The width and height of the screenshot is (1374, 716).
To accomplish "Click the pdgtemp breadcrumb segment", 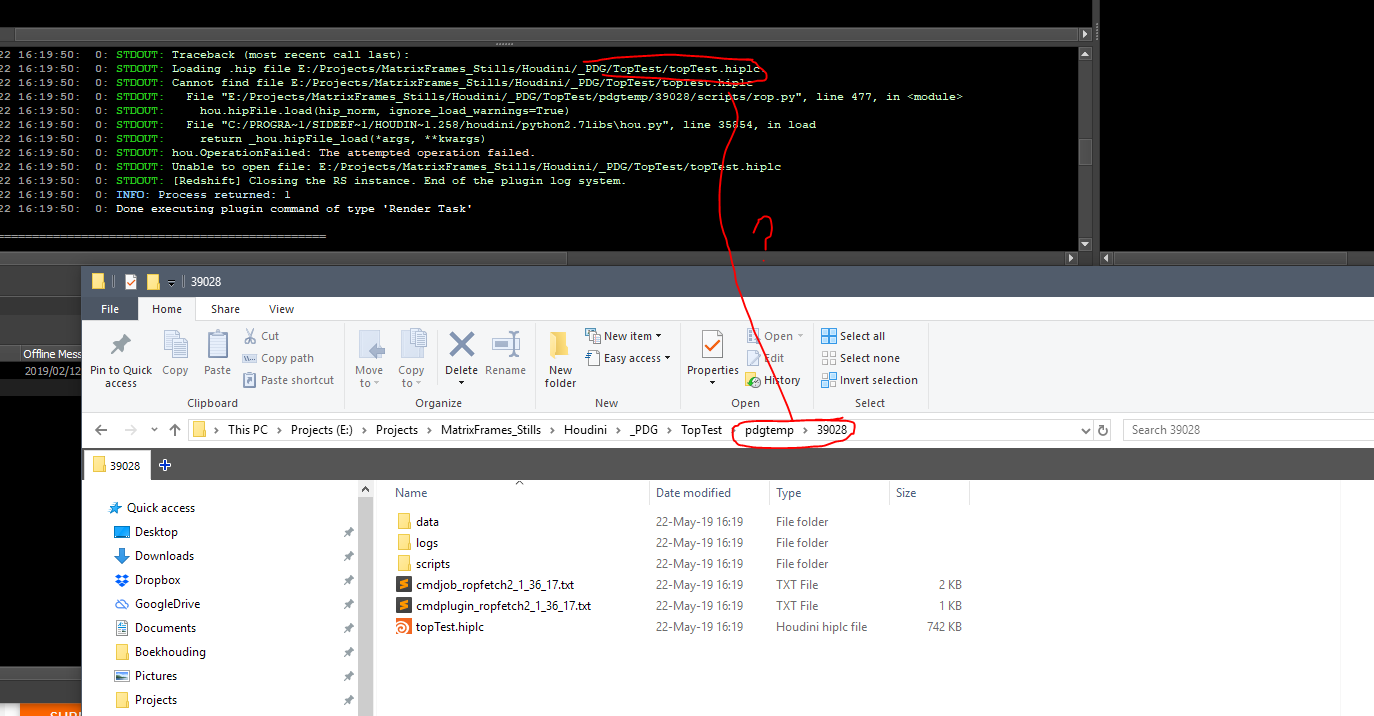I will pos(769,430).
